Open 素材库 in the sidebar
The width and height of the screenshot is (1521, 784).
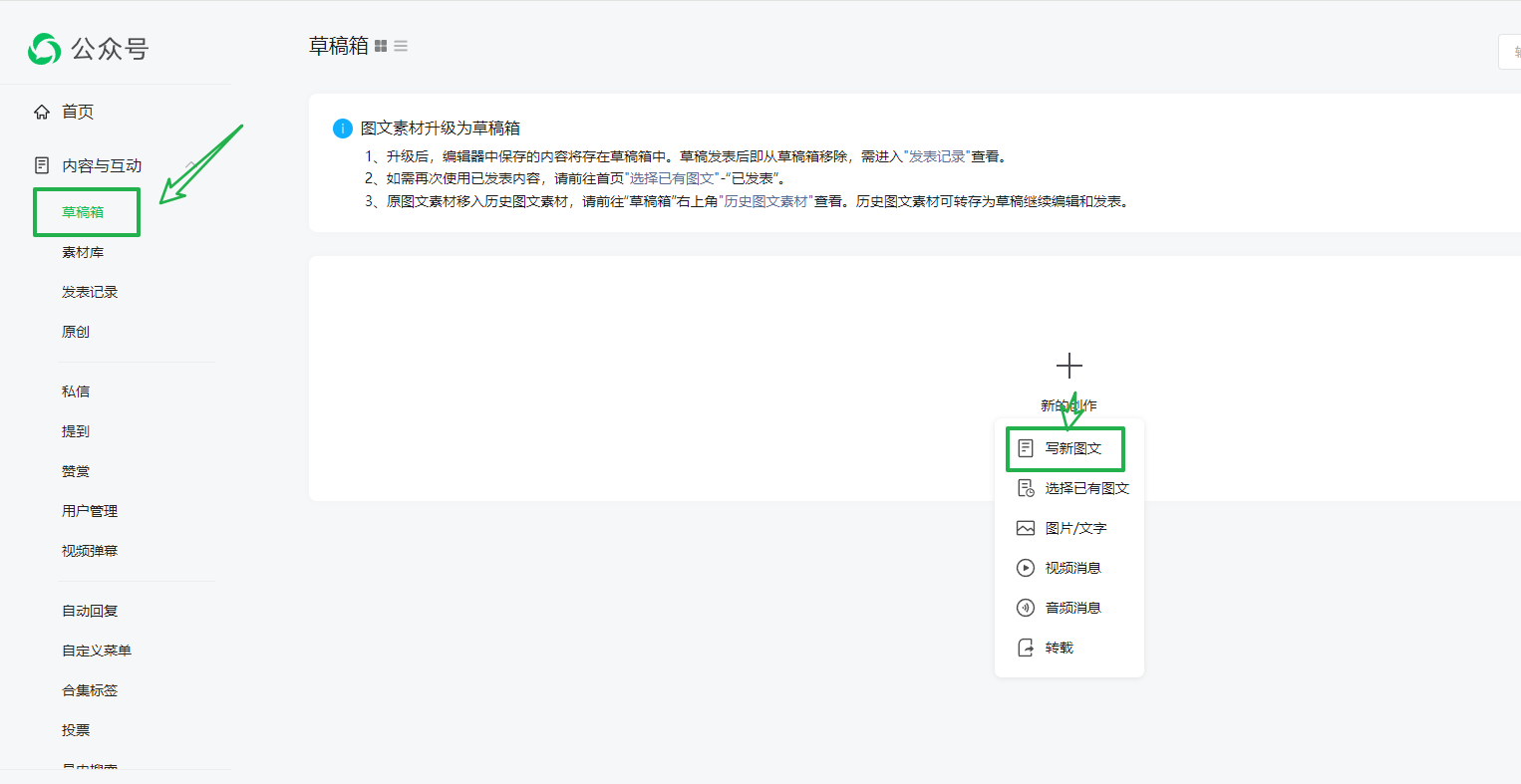[83, 252]
